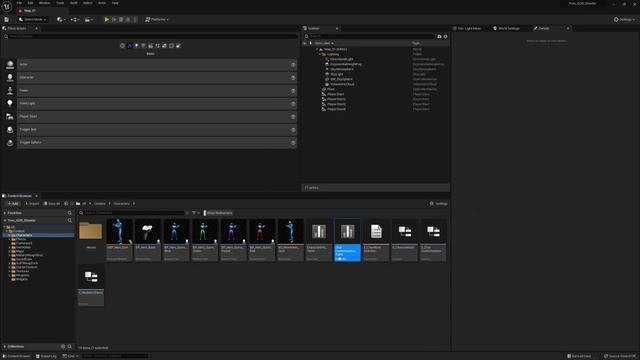Open the Build menu
Image resolution: width=640 pixels, height=360 pixels.
(73, 3)
